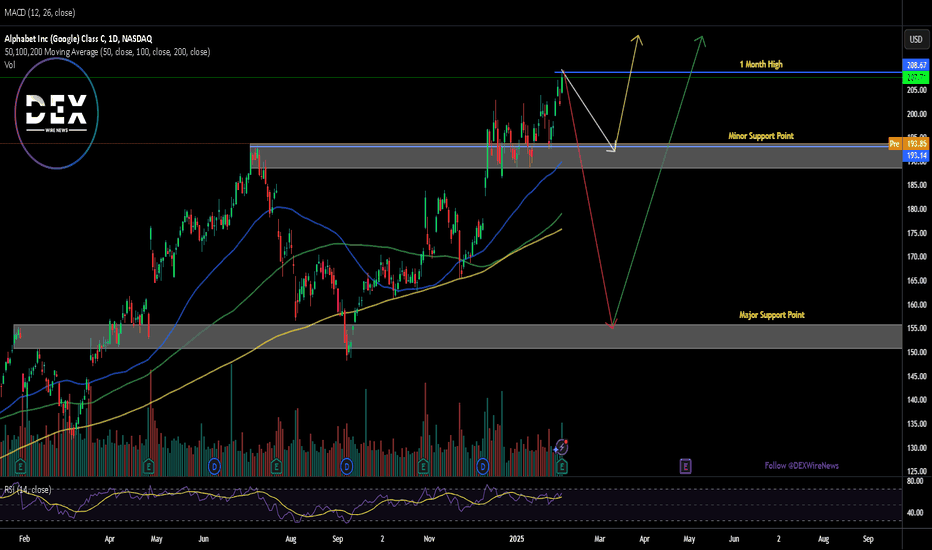
Task: Click the 2025 label on time axis
Action: coord(517,539)
